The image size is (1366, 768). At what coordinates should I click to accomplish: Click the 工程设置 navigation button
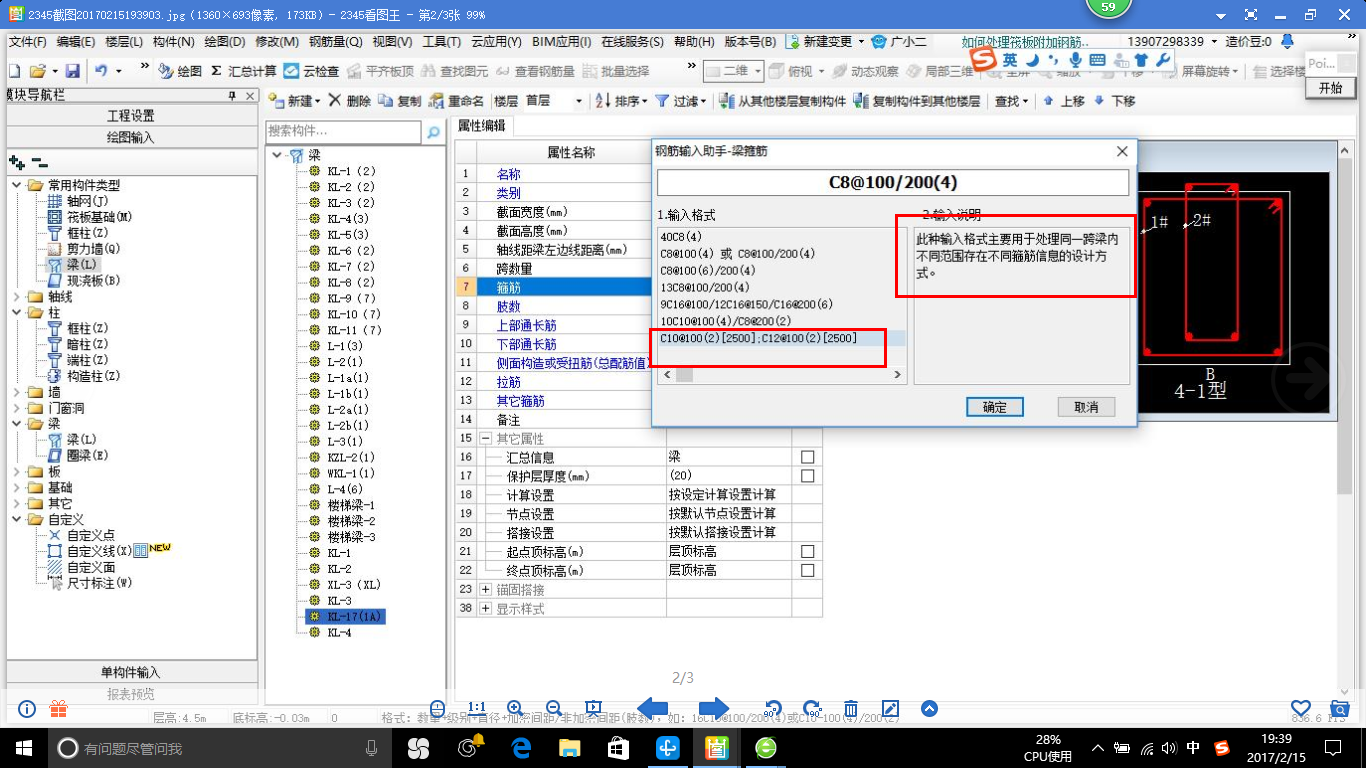pos(131,116)
